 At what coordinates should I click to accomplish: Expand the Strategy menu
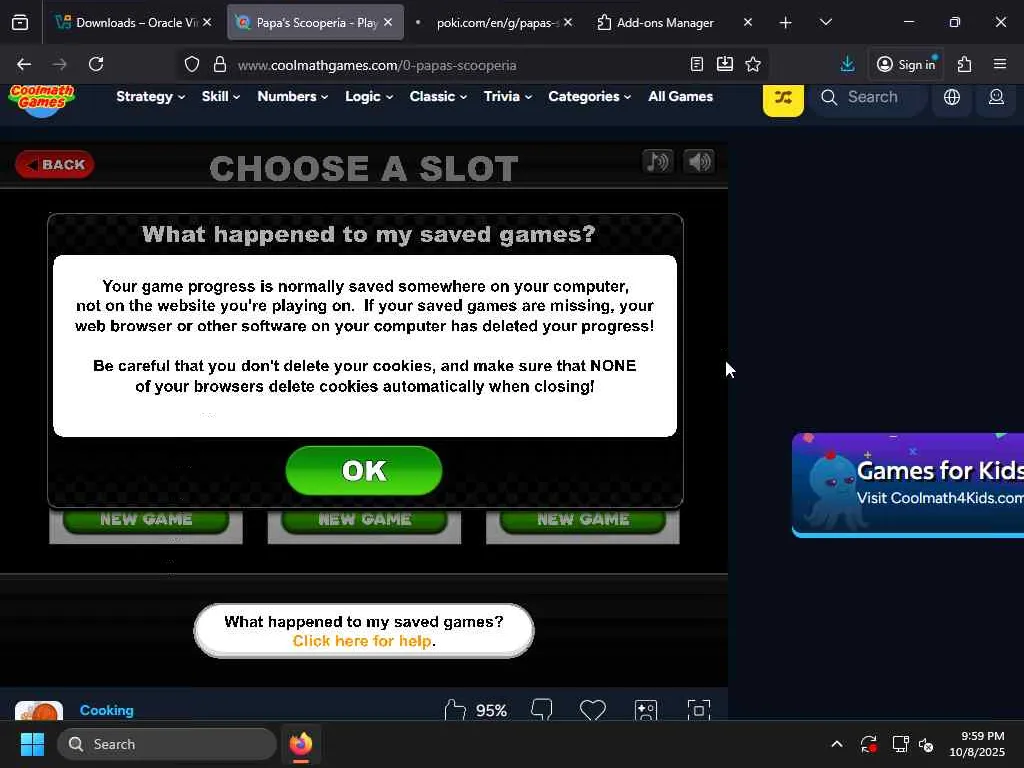150,97
